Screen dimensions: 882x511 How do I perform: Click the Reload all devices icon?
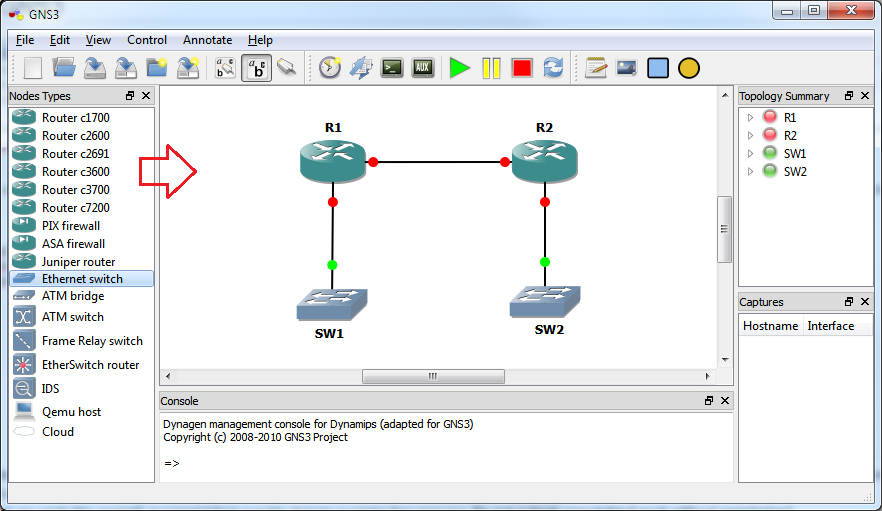(x=553, y=68)
